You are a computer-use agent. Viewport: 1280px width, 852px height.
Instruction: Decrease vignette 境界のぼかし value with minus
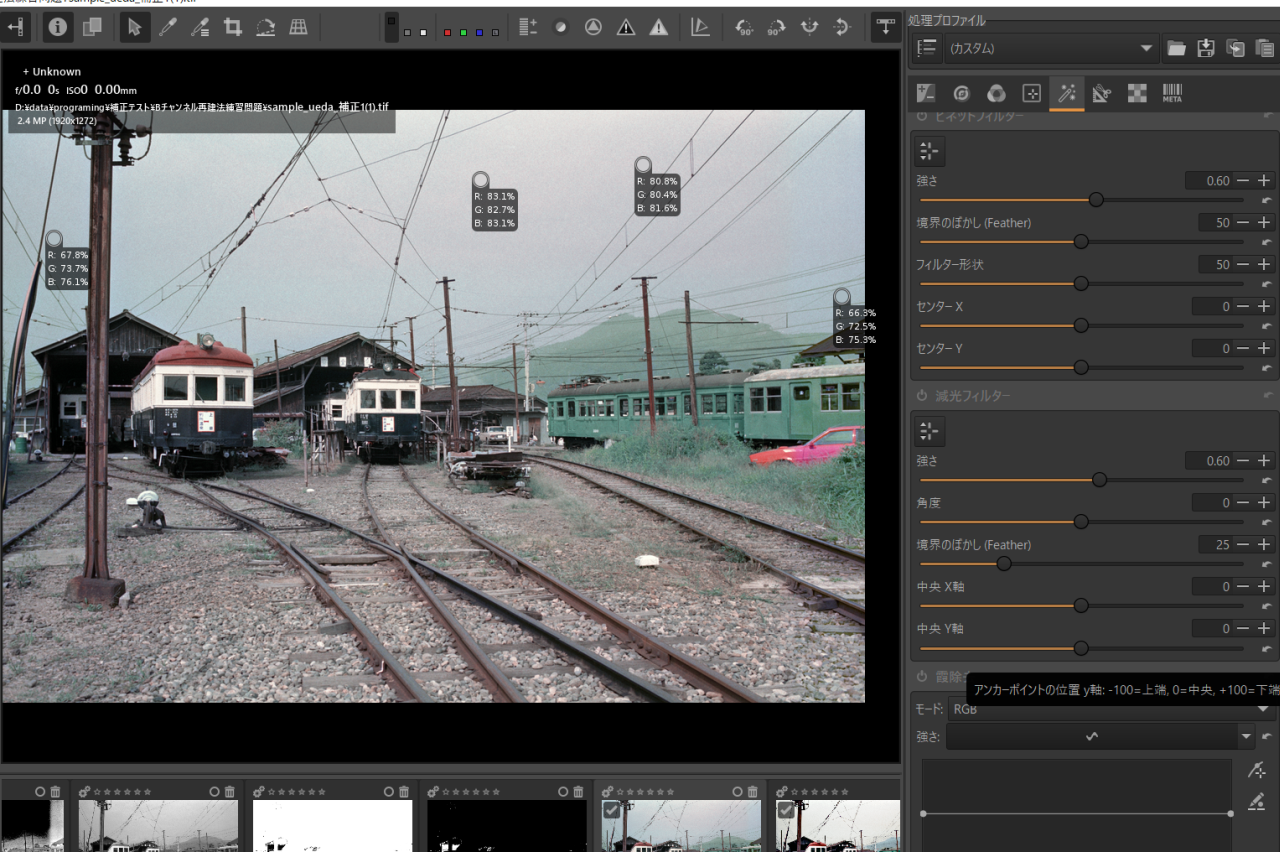(1243, 223)
